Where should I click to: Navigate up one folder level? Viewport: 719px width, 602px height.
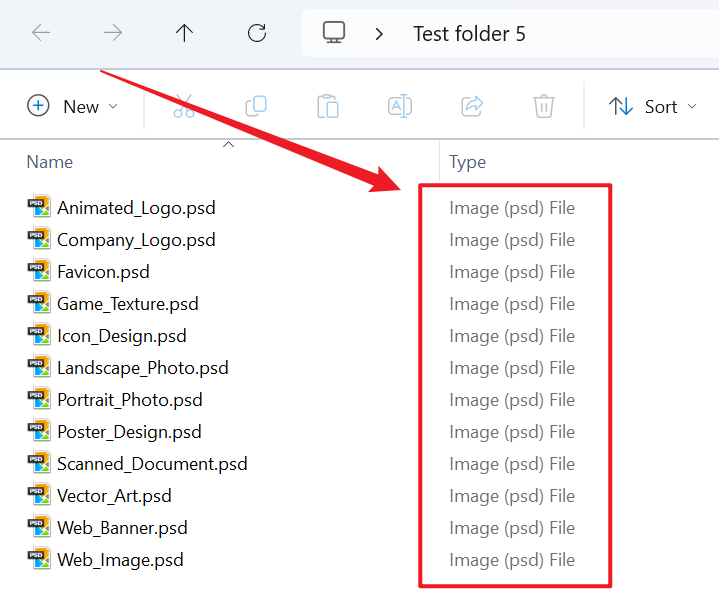(184, 33)
